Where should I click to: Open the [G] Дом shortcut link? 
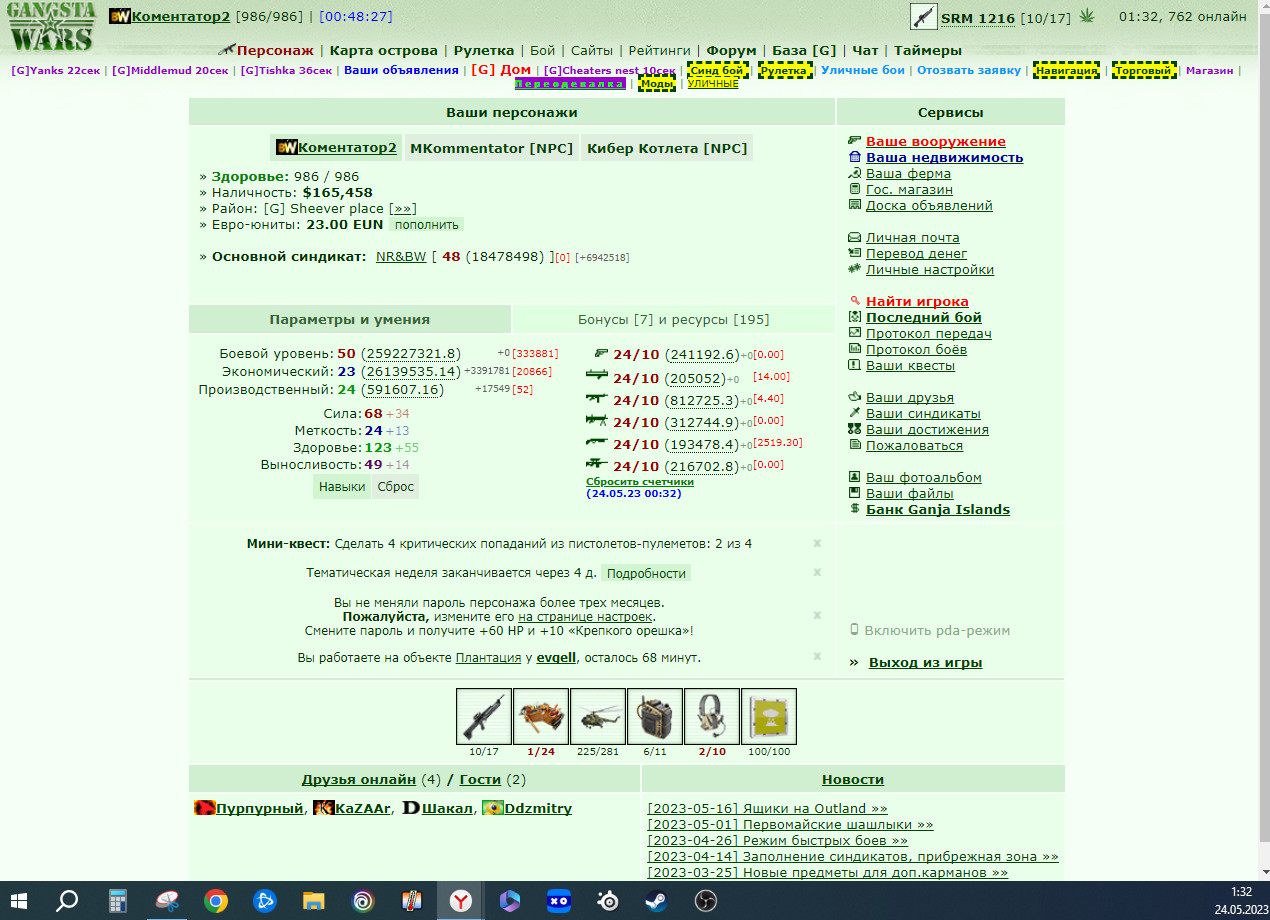[x=501, y=70]
